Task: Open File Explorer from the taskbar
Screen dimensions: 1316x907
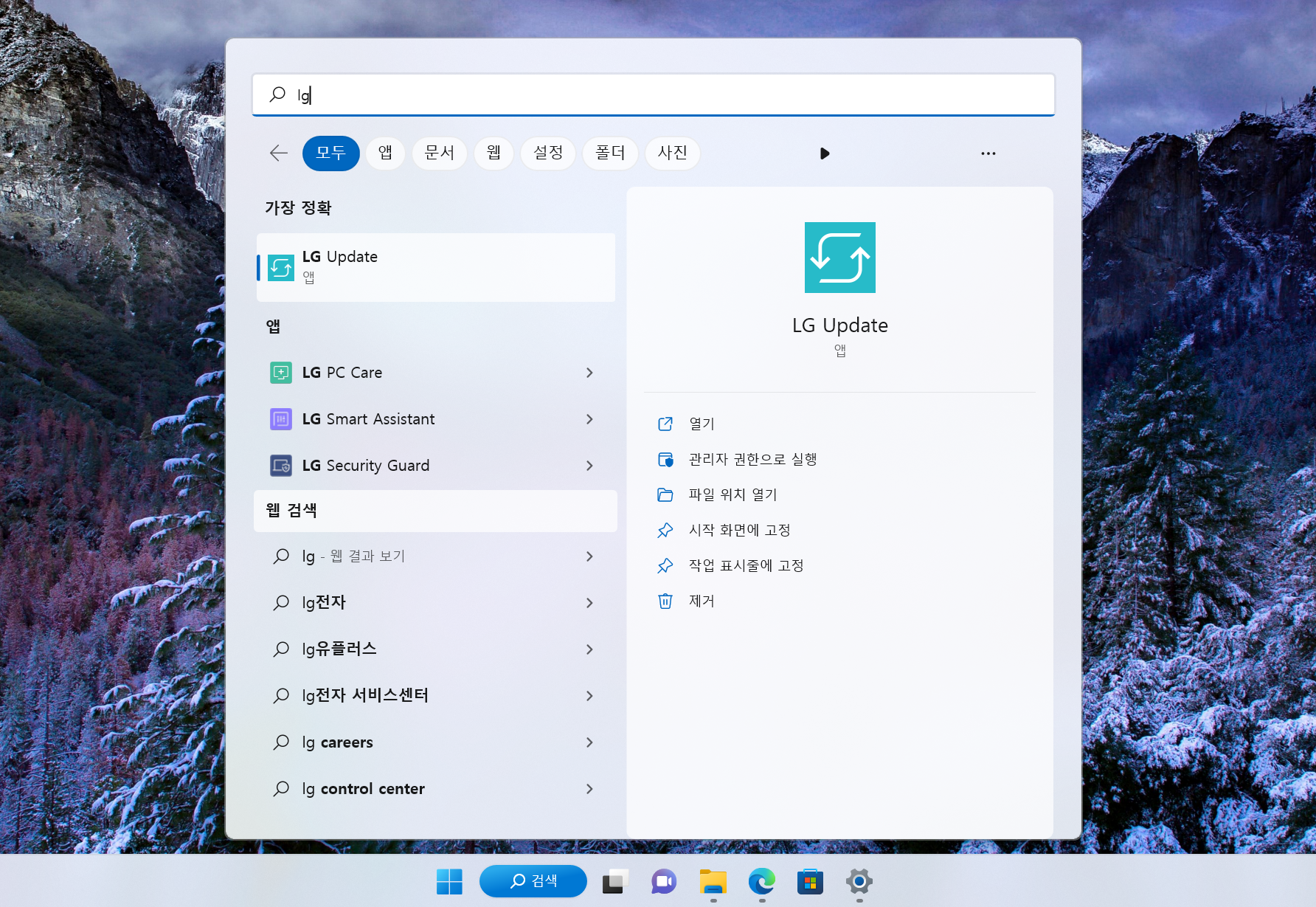Action: [713, 881]
